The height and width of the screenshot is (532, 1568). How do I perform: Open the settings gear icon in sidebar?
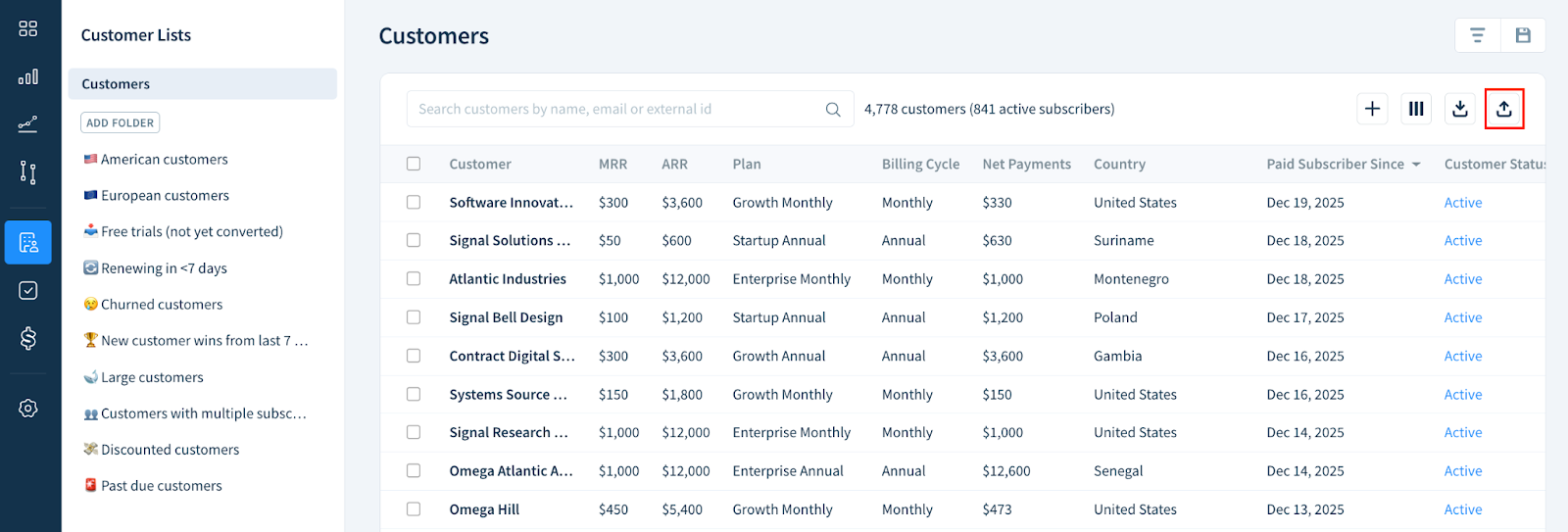coord(28,409)
